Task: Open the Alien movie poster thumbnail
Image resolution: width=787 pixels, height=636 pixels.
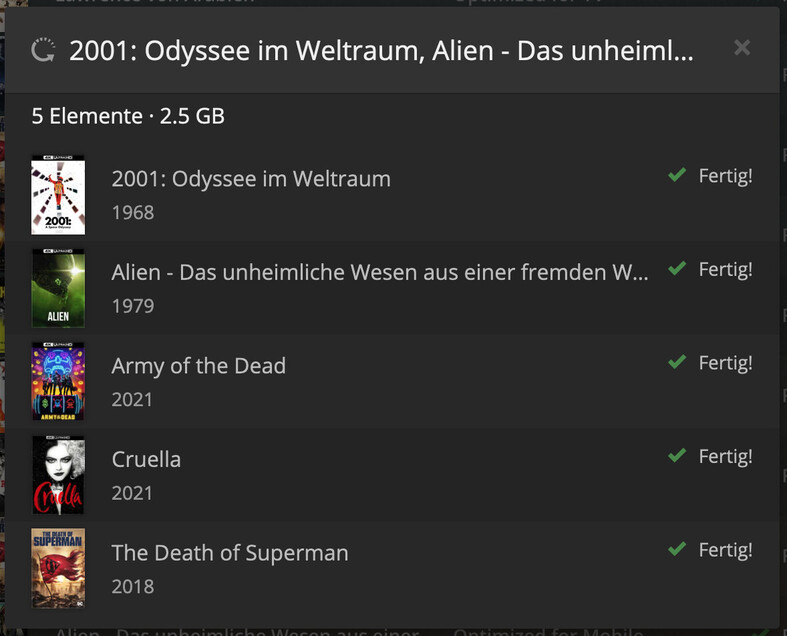Action: tap(58, 288)
